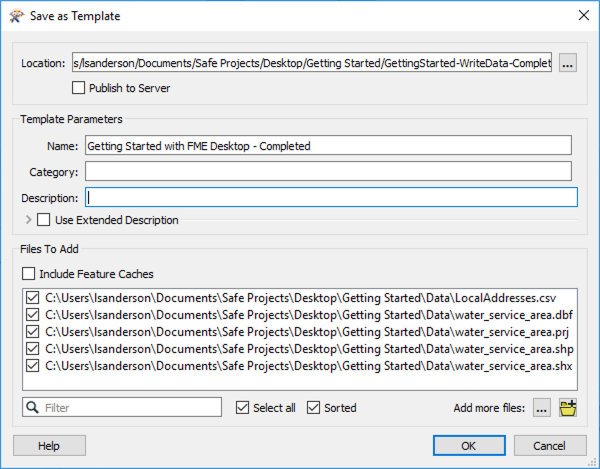Screen dimensions: 600x469
Task: Uncheck water_service_area.prj checkbox
Action: (x=33, y=332)
